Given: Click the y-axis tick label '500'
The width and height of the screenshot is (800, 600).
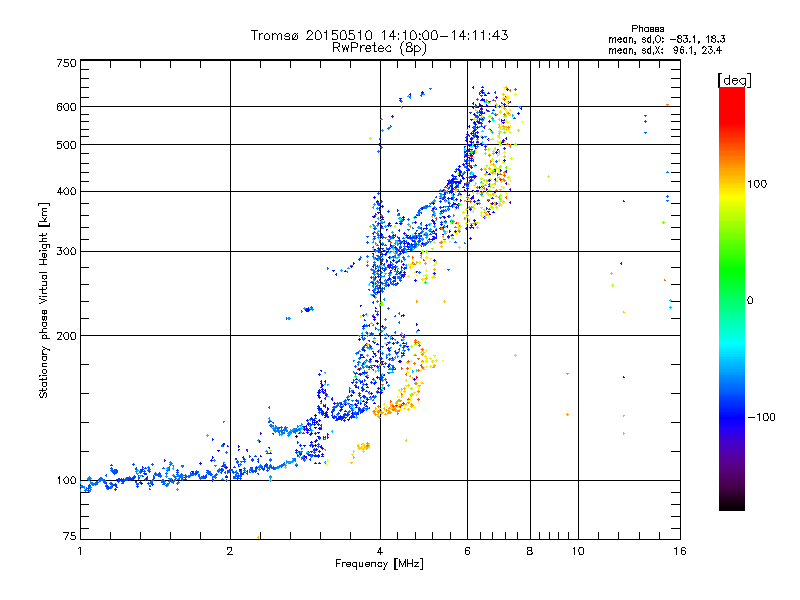Looking at the screenshot, I should pos(66,145).
